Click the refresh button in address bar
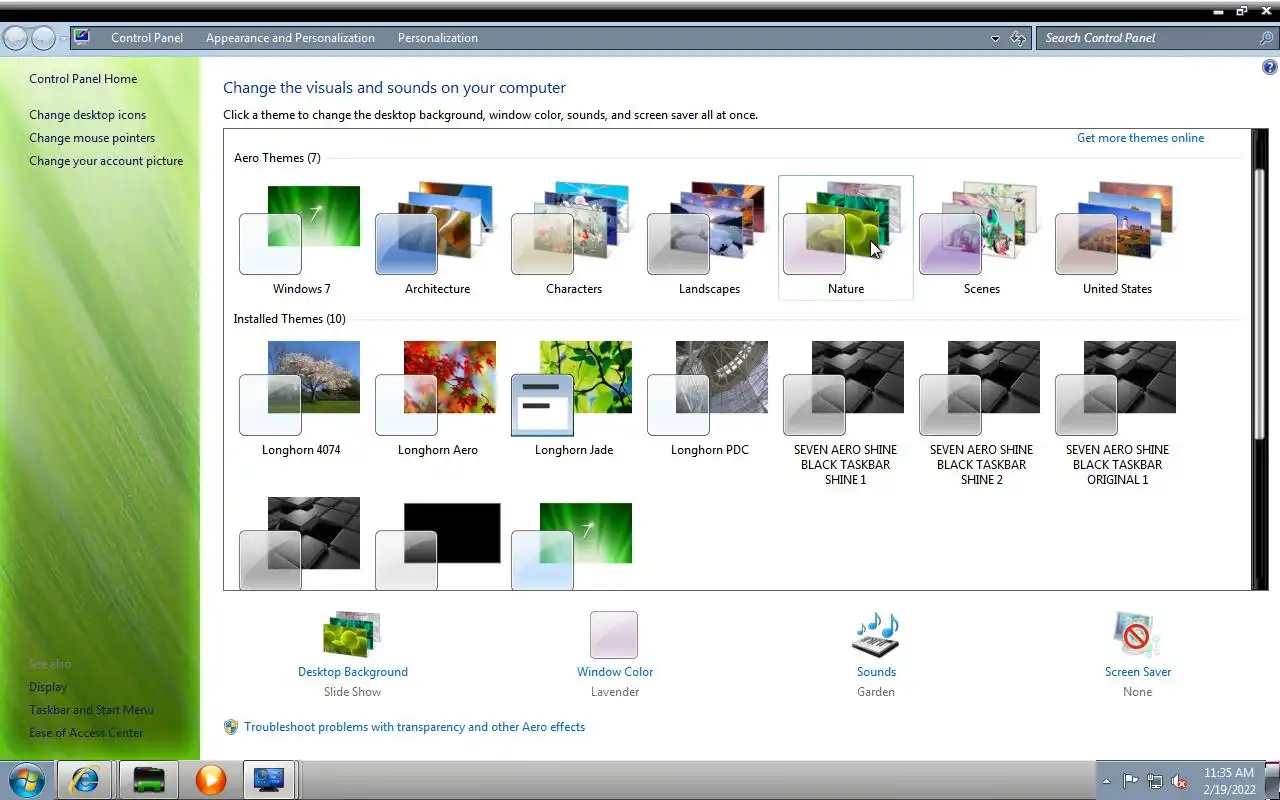 [x=1018, y=38]
